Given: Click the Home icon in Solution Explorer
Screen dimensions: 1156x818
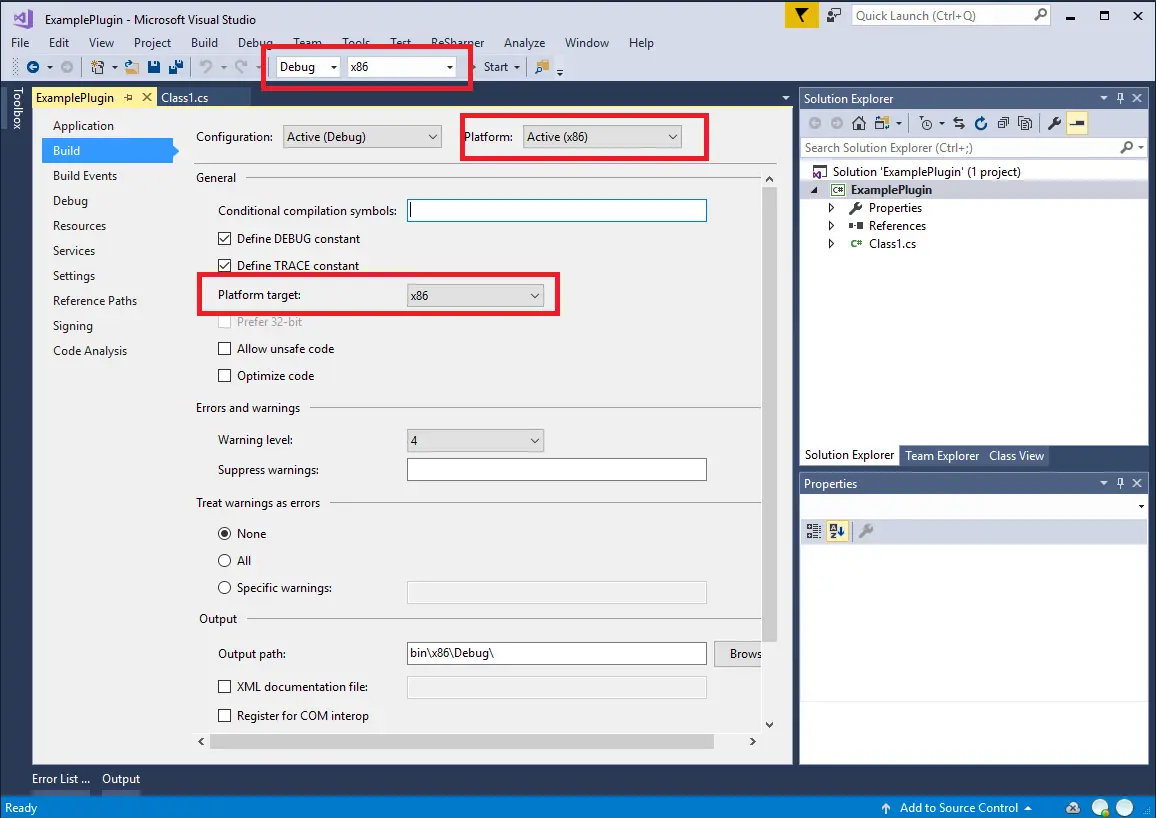Looking at the screenshot, I should click(859, 123).
